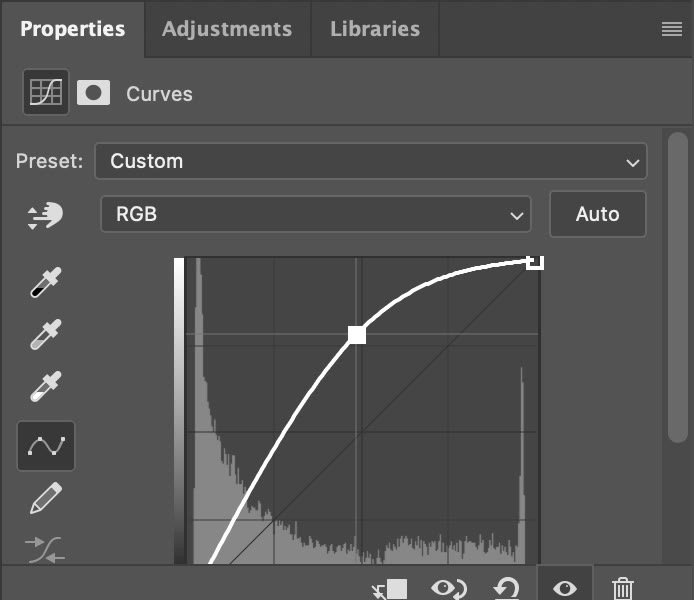Switch to the Properties tab
The width and height of the screenshot is (694, 600).
[x=73, y=29]
